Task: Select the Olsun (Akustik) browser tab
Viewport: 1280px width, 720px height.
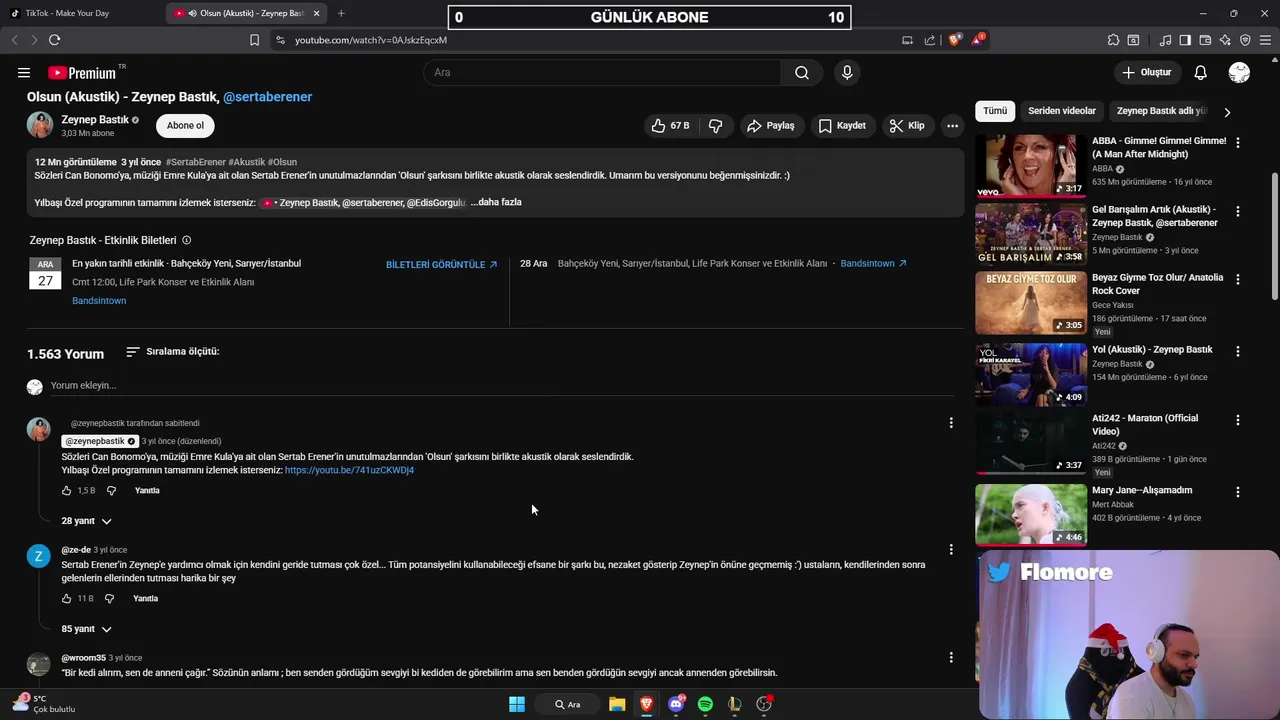Action: (246, 13)
